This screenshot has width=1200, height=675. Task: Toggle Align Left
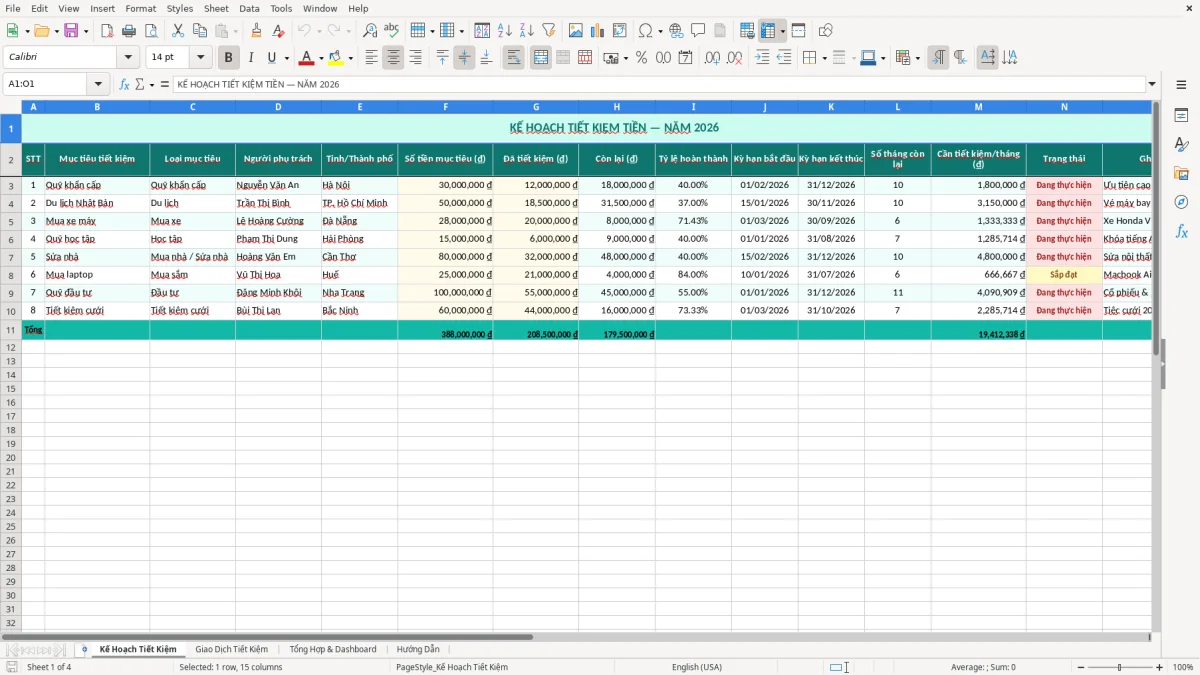(x=372, y=58)
